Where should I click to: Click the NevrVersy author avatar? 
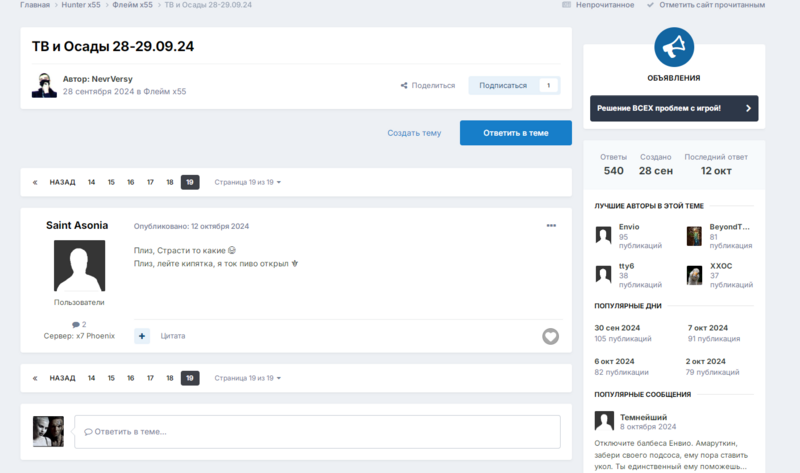tap(44, 85)
